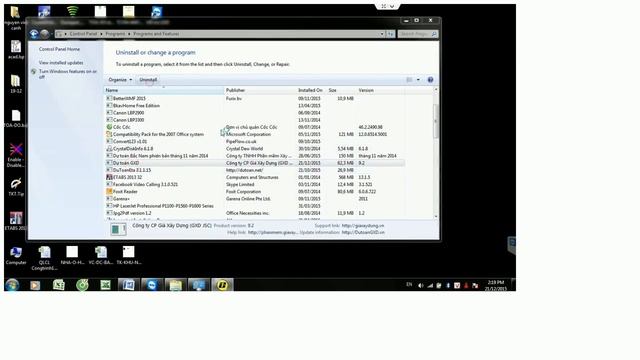Select the Jpg2Pdf version 1.2 row
The height and width of the screenshot is (360, 640).
pyautogui.click(x=255, y=213)
